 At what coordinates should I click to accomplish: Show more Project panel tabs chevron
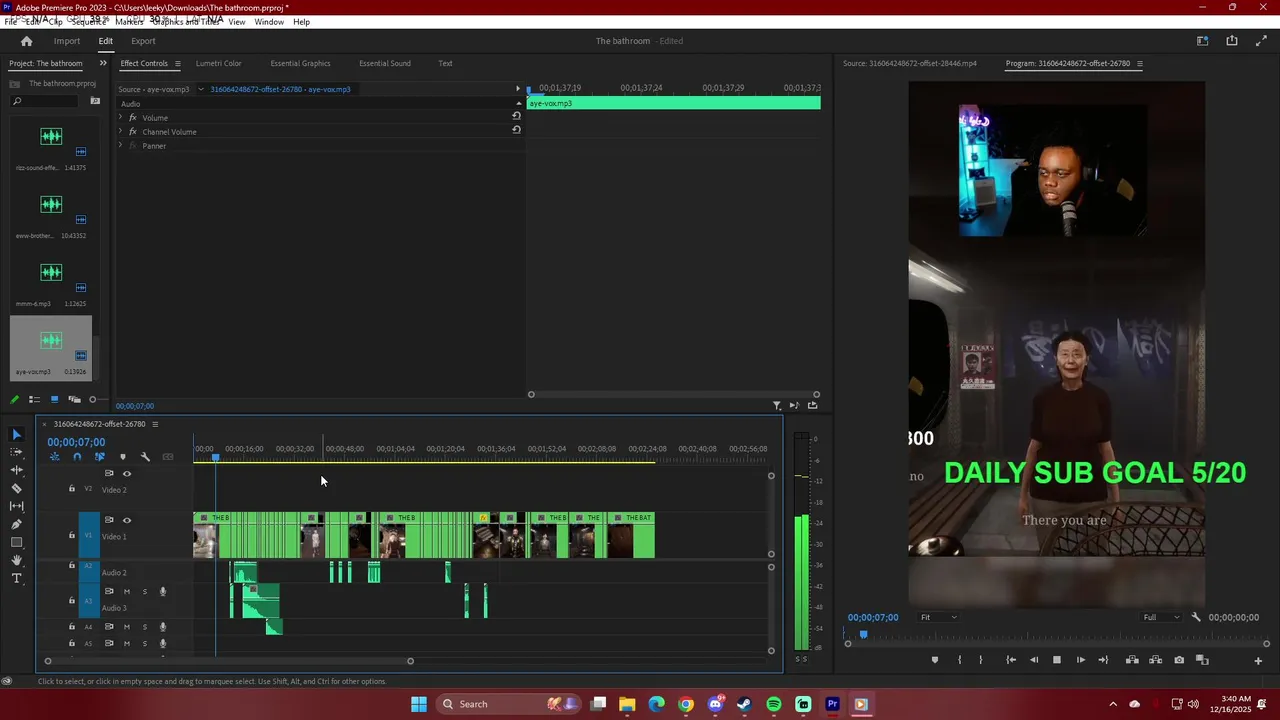(x=102, y=64)
